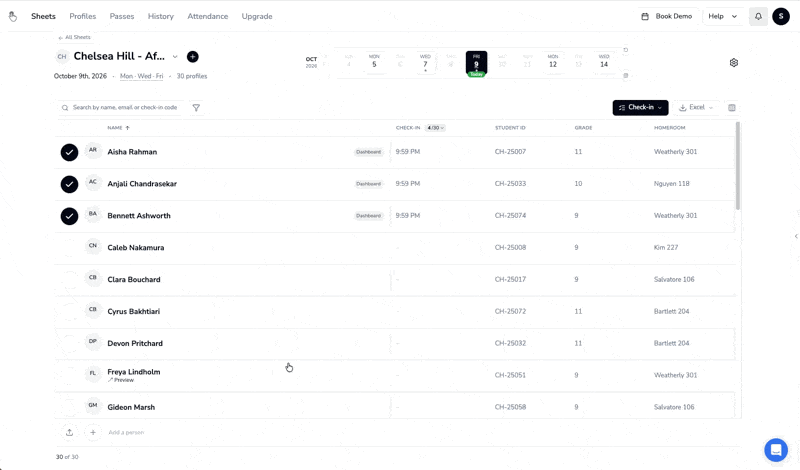Image resolution: width=800 pixels, height=470 pixels.
Task: Open the Check-in button dropdown
Action: click(640, 108)
